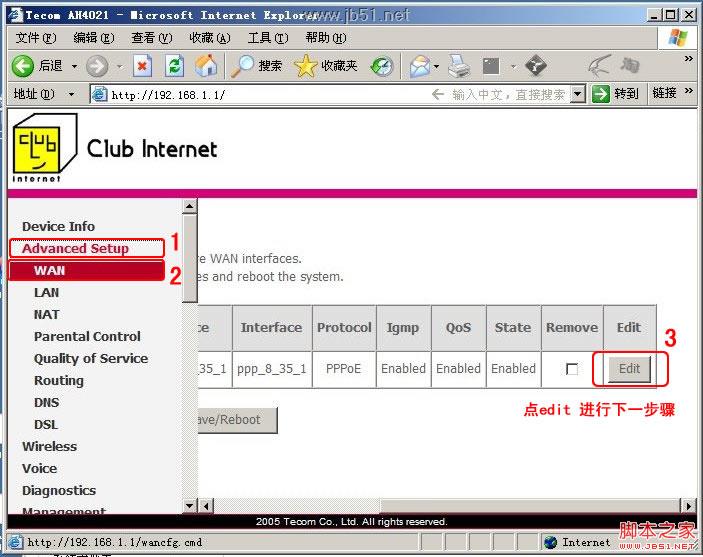Click the green Back arrow icon
This screenshot has height=557, width=703.
22,66
